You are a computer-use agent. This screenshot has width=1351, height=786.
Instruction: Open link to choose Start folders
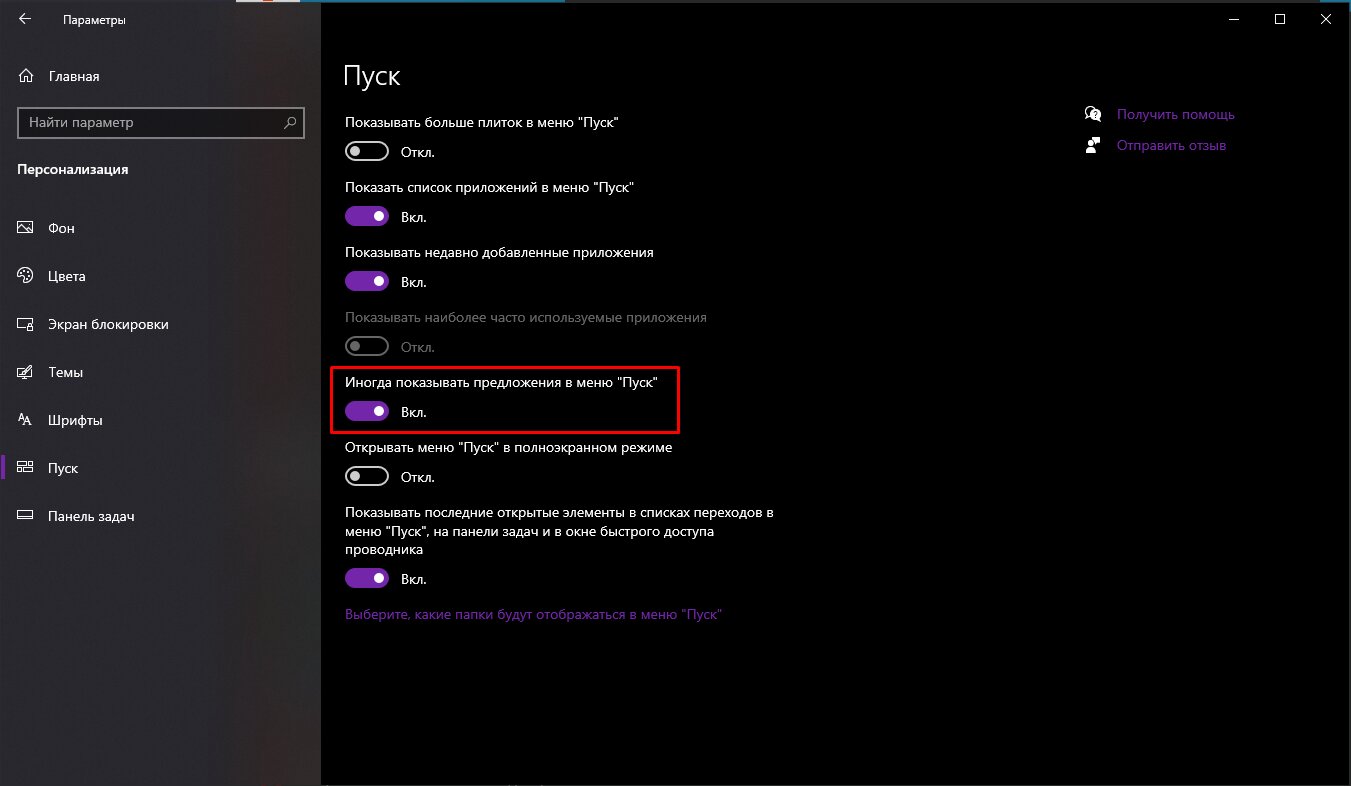coord(533,614)
